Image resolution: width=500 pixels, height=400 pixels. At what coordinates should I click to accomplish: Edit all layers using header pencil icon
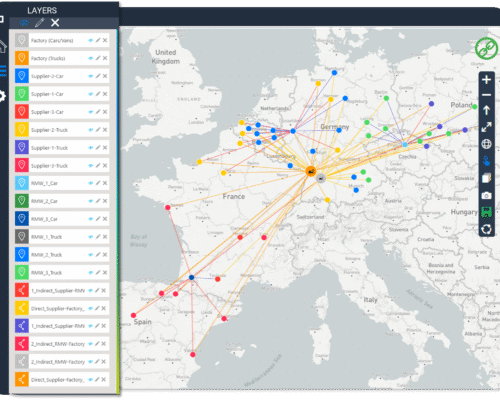[39, 23]
